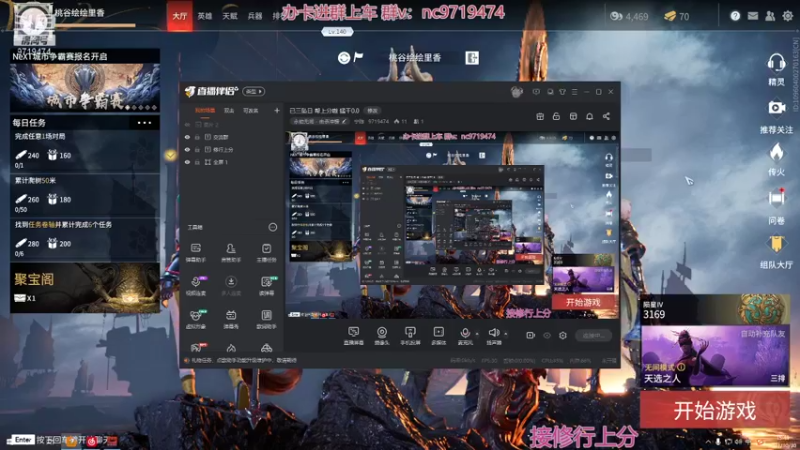Toggle the lock on the 修行上分 source
Screen dimensions: 800x450
pos(197,149)
